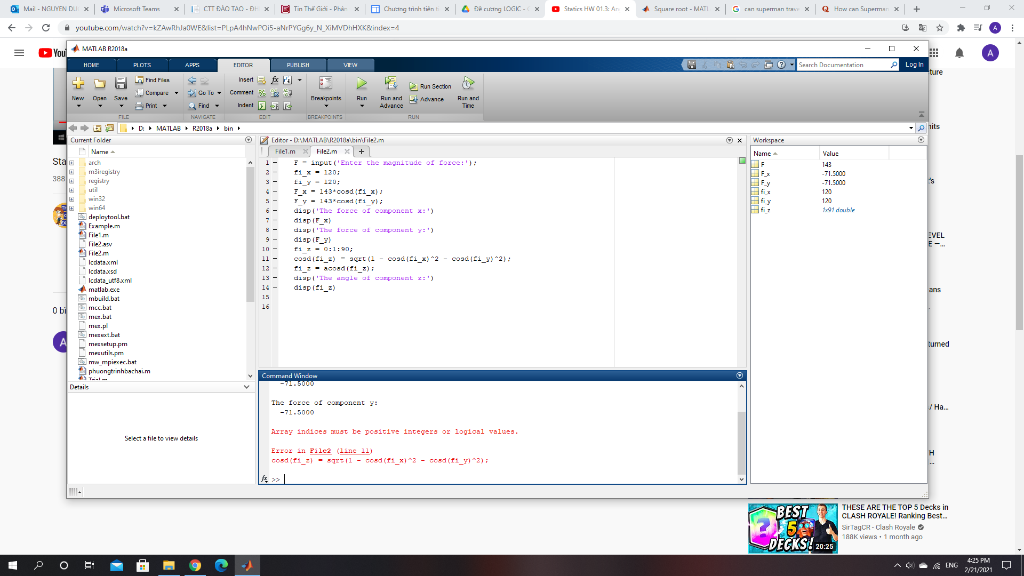Add a new editor tab with the plus button
Viewport: 1024px width, 576px height.
[x=361, y=152]
